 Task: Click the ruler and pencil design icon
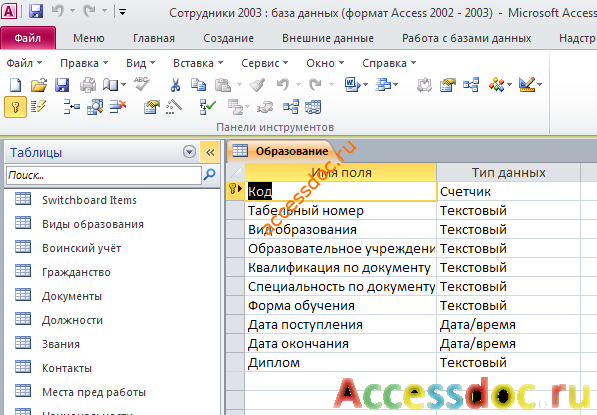527,85
